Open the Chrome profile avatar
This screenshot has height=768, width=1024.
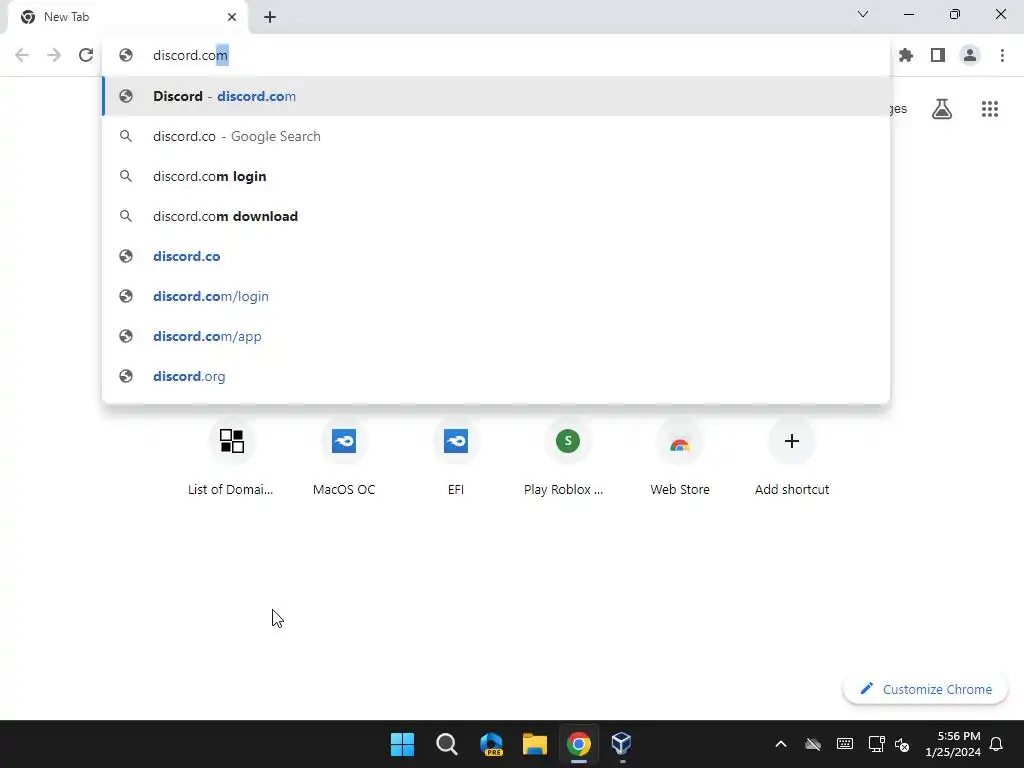(x=970, y=55)
